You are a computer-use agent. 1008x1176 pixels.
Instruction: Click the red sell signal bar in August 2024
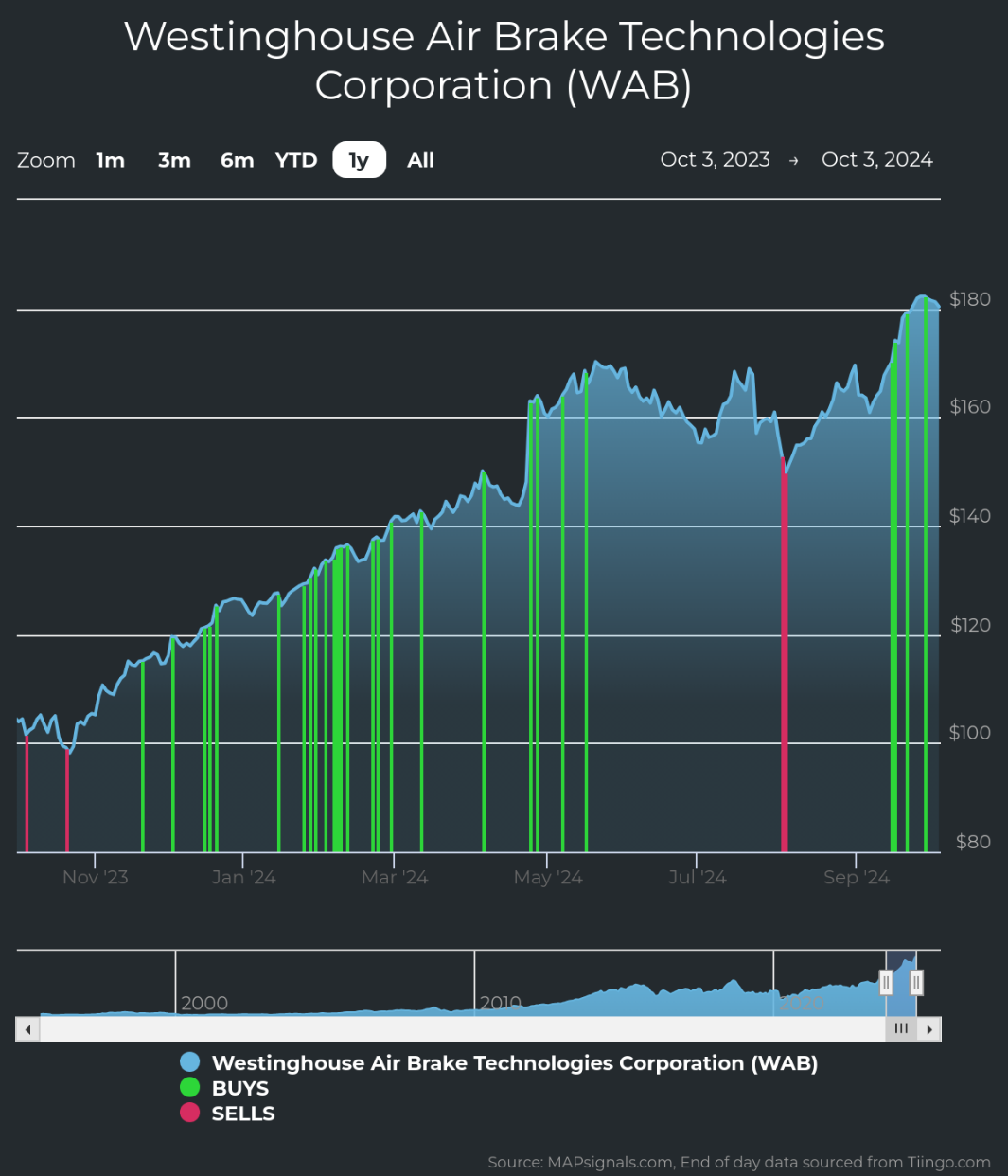pos(785,655)
